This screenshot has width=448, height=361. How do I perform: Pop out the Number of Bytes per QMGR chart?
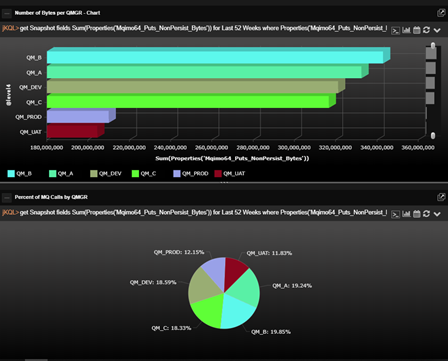point(441,13)
